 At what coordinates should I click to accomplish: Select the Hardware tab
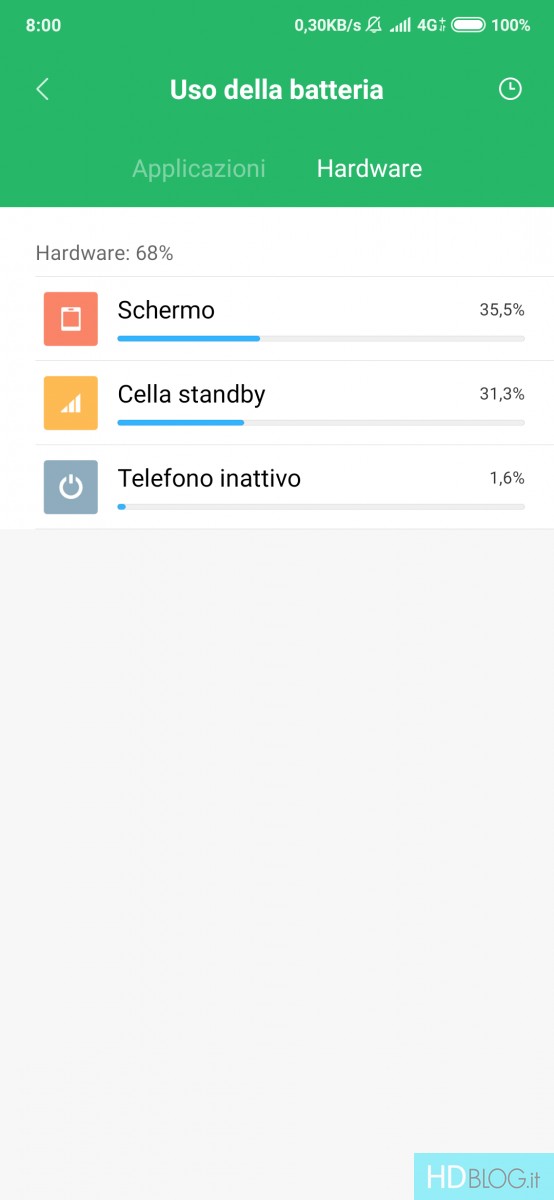point(369,169)
